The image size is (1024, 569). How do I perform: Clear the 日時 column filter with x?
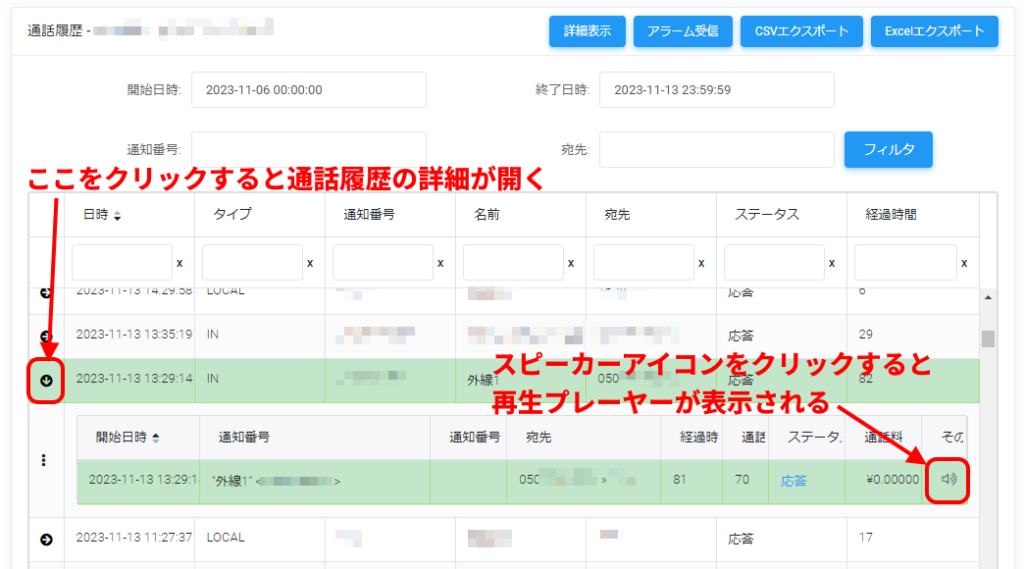pos(179,263)
